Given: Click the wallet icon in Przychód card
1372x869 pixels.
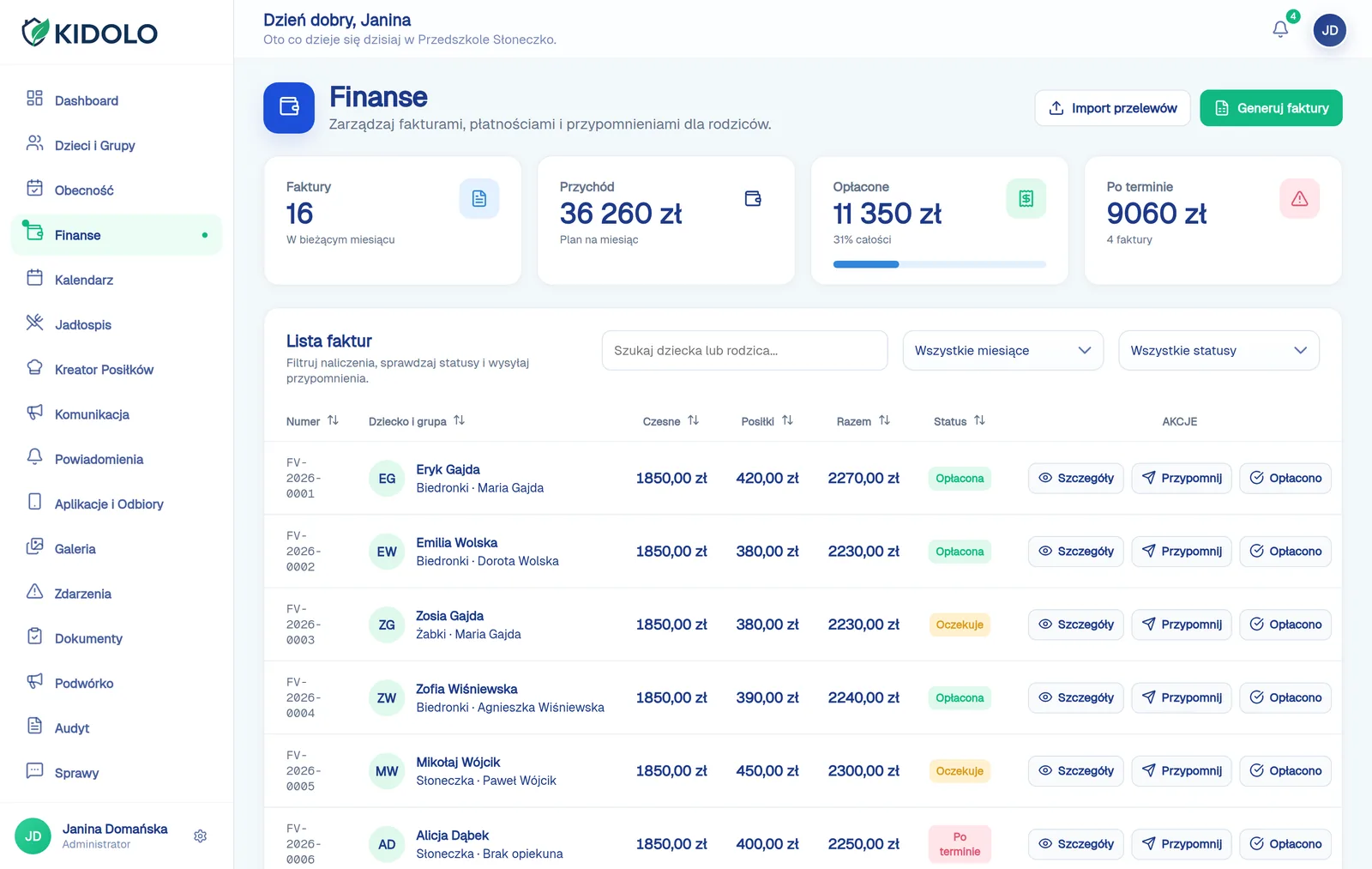Looking at the screenshot, I should point(753,198).
